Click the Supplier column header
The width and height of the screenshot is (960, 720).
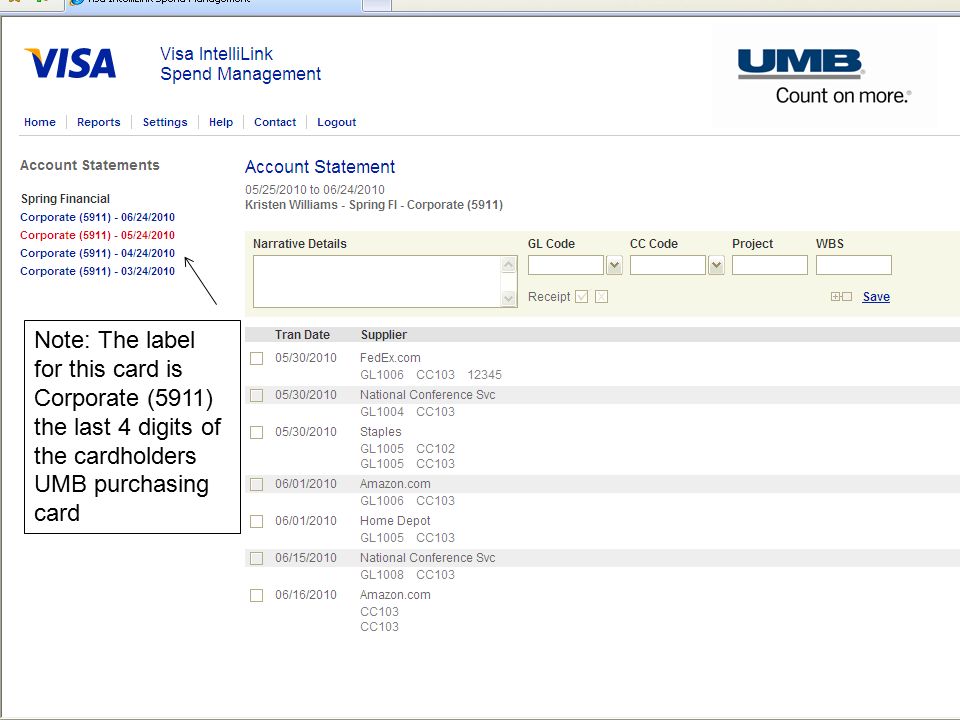click(x=384, y=335)
